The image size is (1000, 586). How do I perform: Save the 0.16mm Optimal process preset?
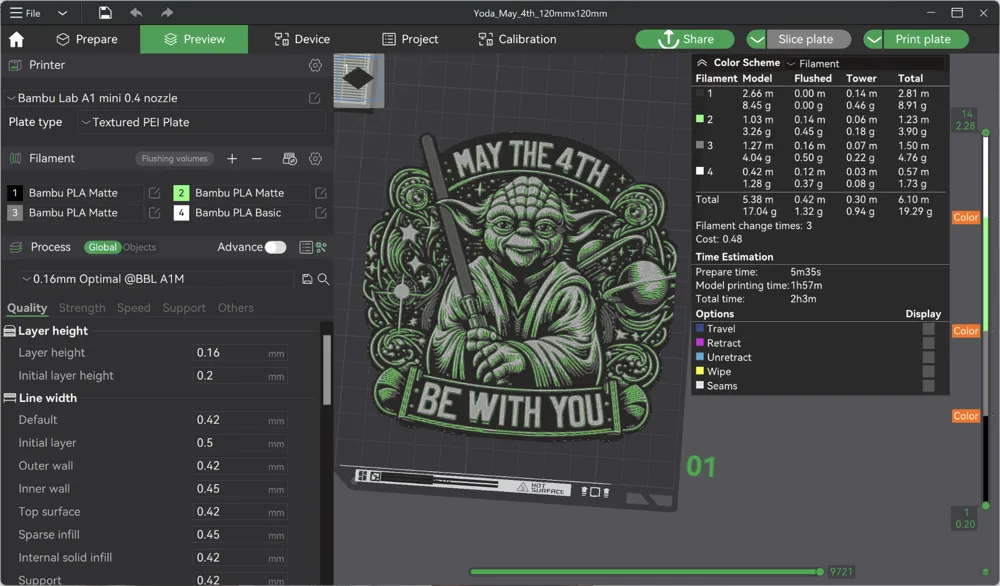[307, 279]
